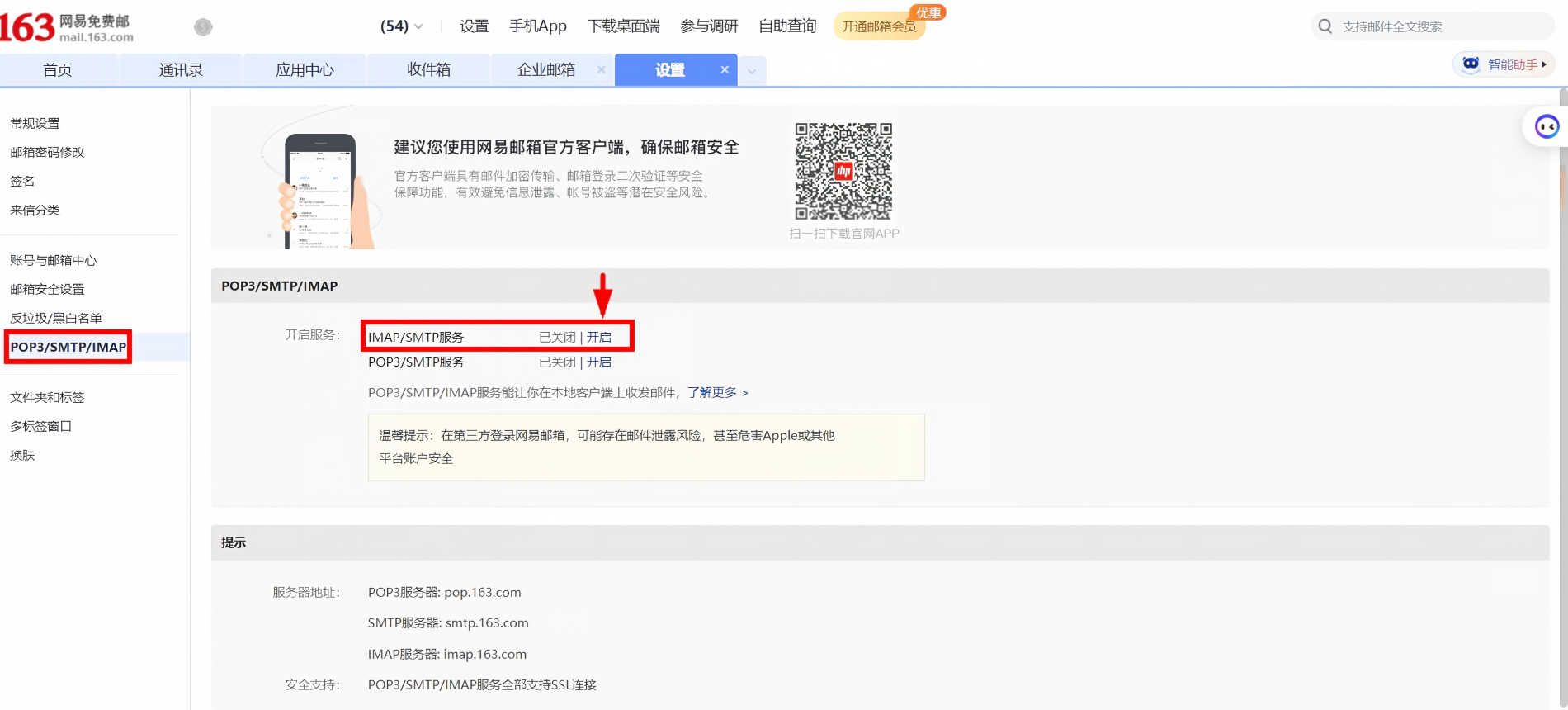
Task: Open the 应用中心 tab
Action: pyautogui.click(x=305, y=70)
